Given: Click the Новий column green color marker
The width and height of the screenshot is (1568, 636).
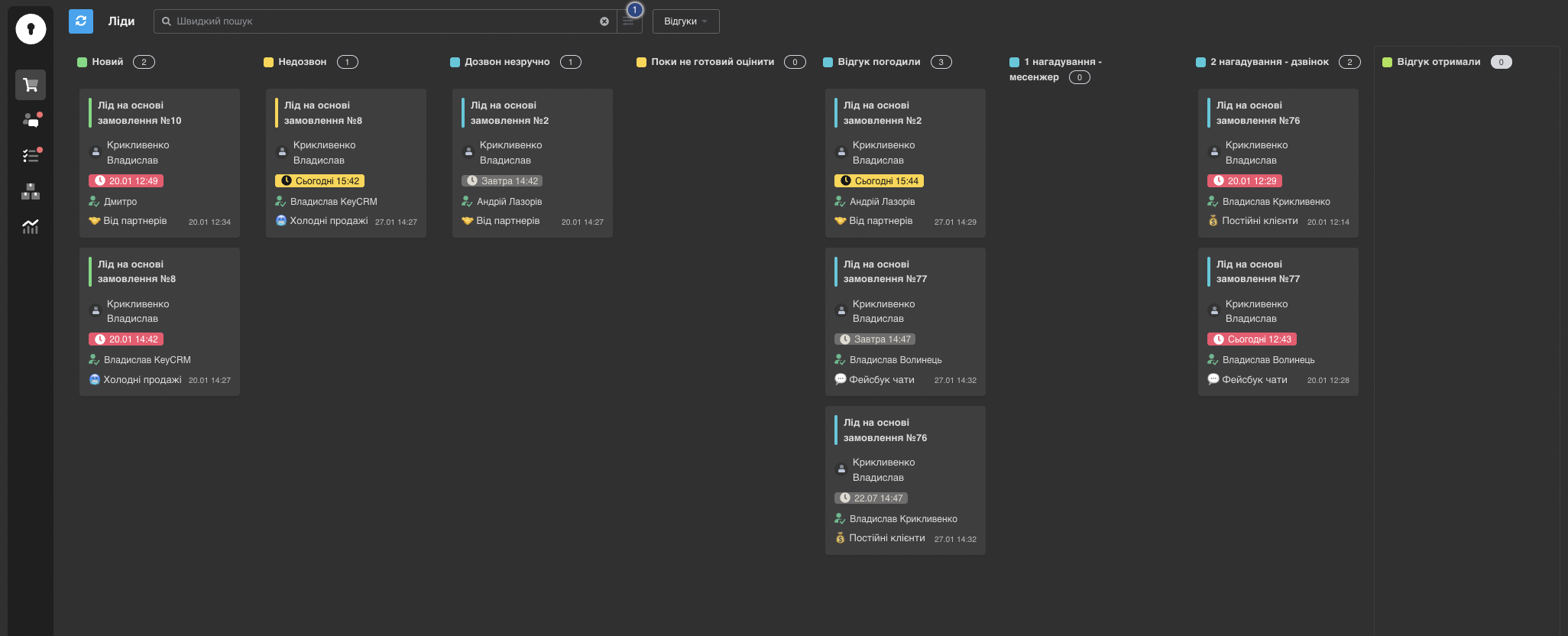Looking at the screenshot, I should tap(82, 63).
